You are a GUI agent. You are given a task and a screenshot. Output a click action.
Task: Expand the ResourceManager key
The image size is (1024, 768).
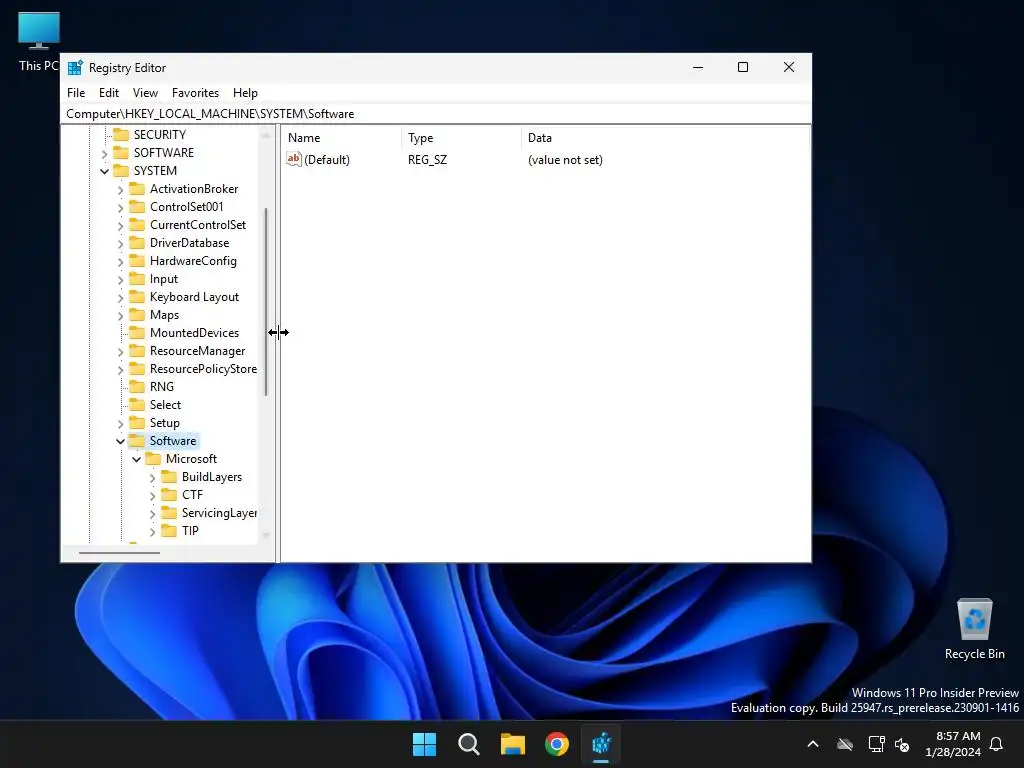pos(120,351)
